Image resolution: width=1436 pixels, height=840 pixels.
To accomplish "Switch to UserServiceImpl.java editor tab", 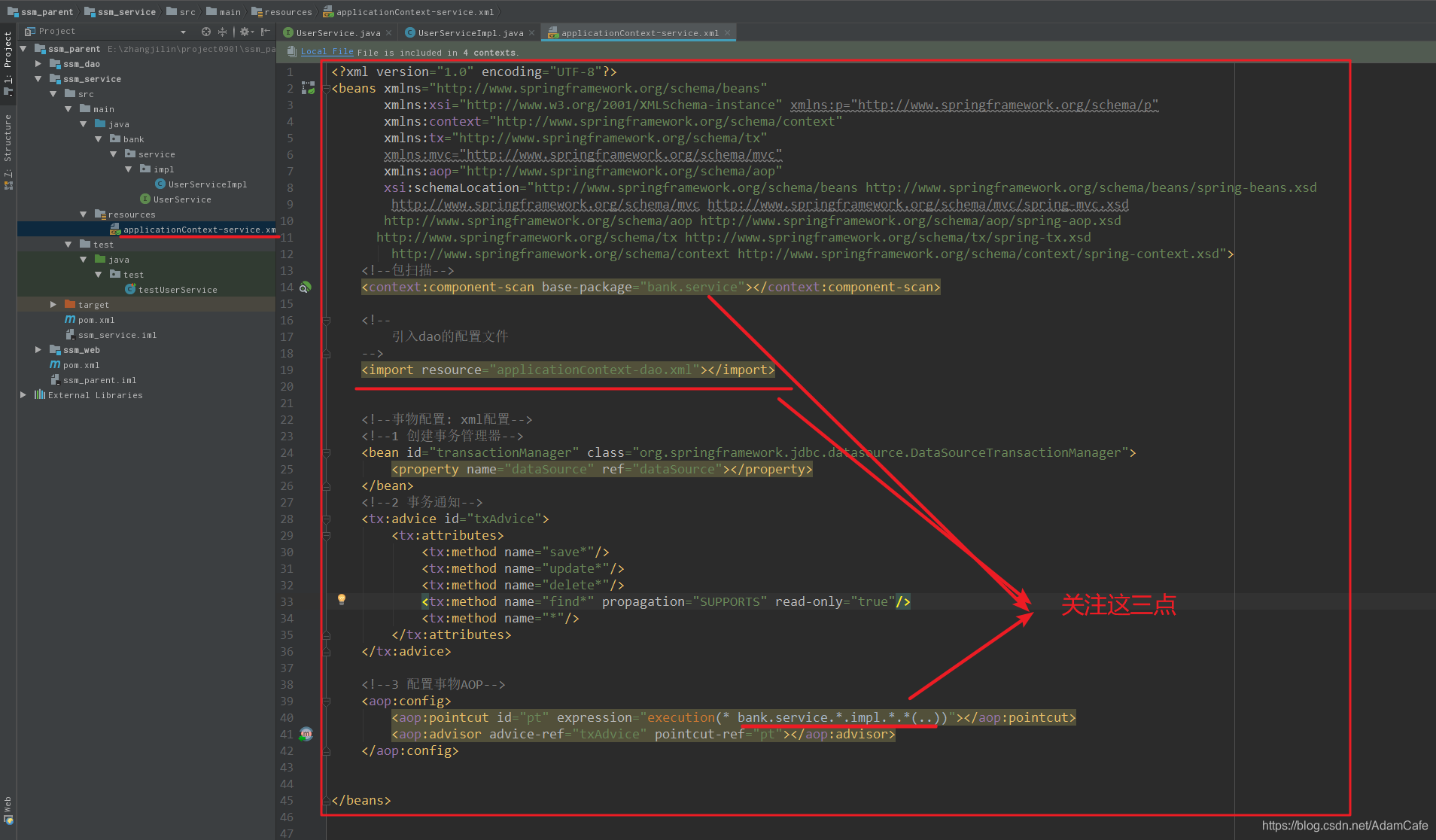I will 470,33.
